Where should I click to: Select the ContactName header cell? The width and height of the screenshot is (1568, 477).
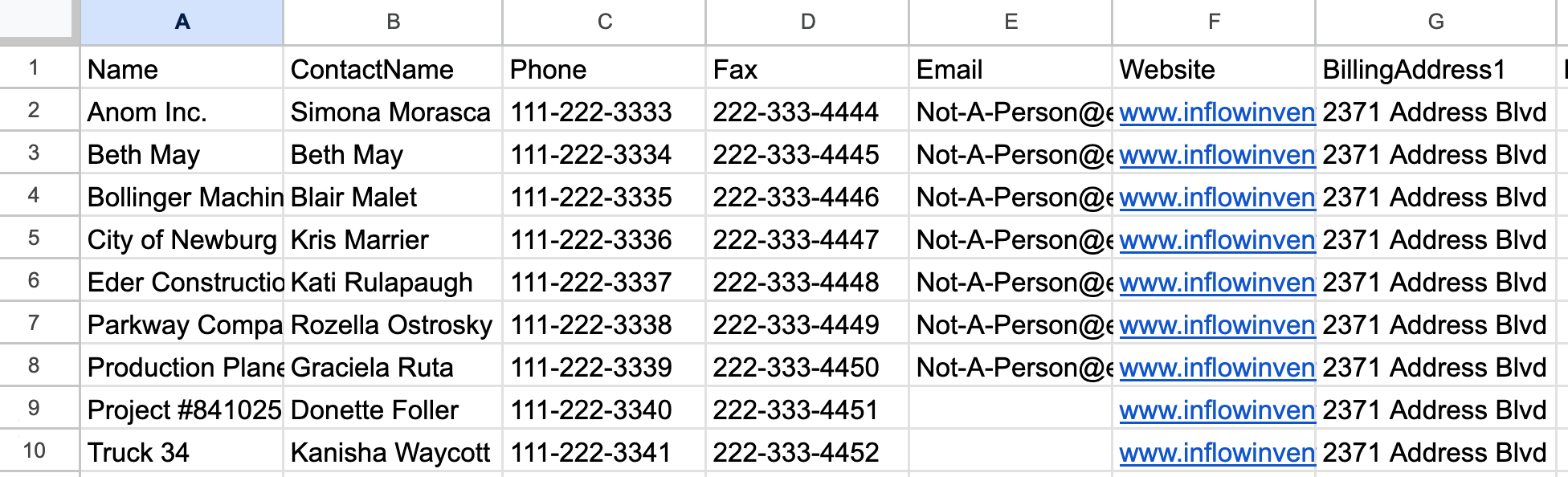coord(392,70)
